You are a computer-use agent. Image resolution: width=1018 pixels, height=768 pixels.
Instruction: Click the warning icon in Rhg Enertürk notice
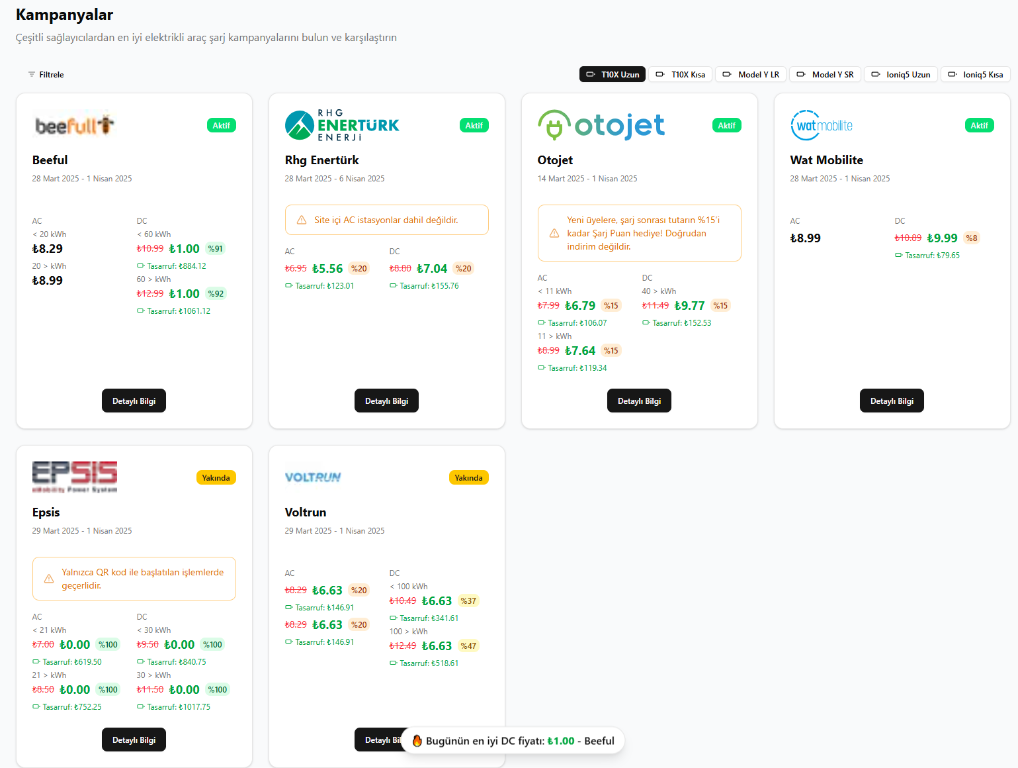[302, 219]
